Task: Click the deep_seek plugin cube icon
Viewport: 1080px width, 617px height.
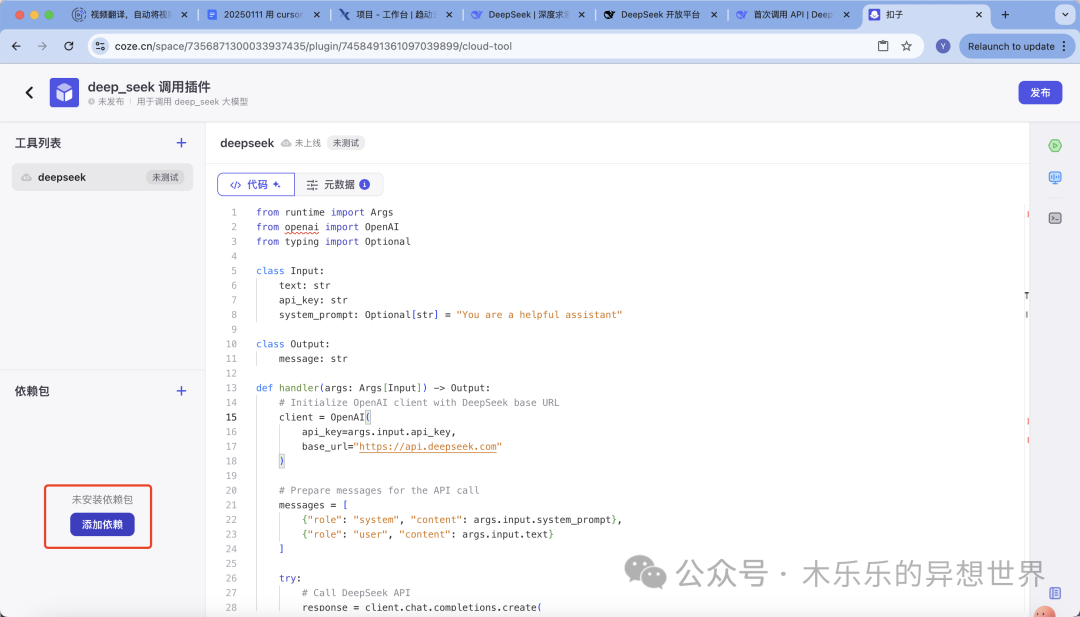Action: tap(64, 92)
